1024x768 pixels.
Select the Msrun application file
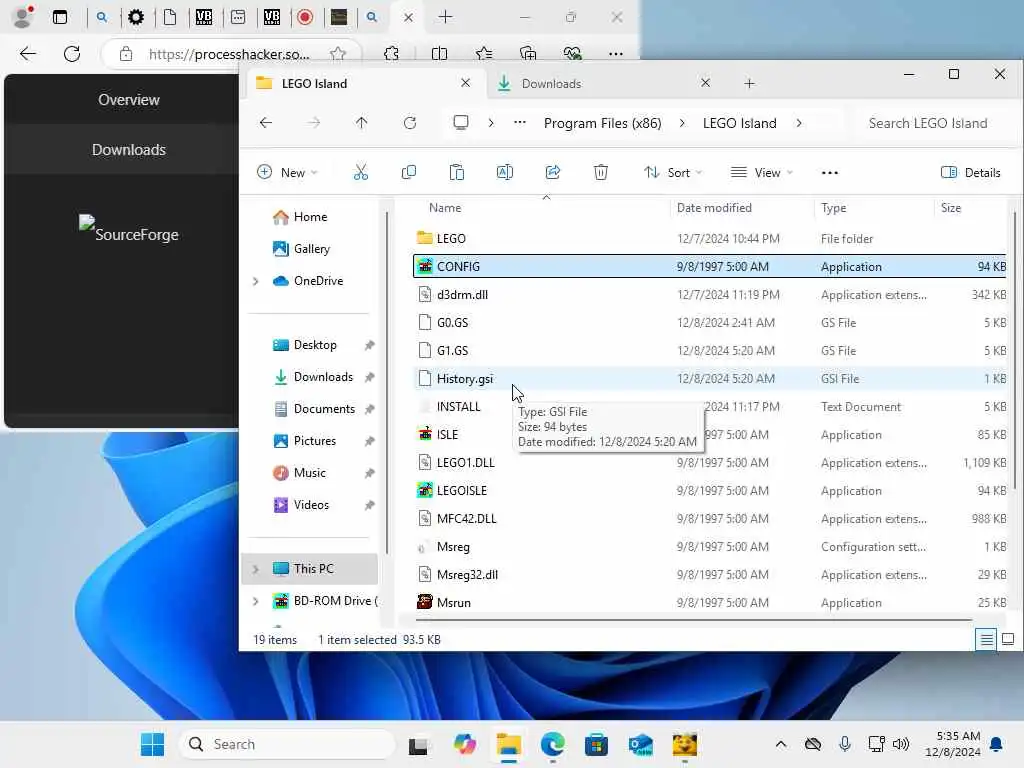coord(709,603)
